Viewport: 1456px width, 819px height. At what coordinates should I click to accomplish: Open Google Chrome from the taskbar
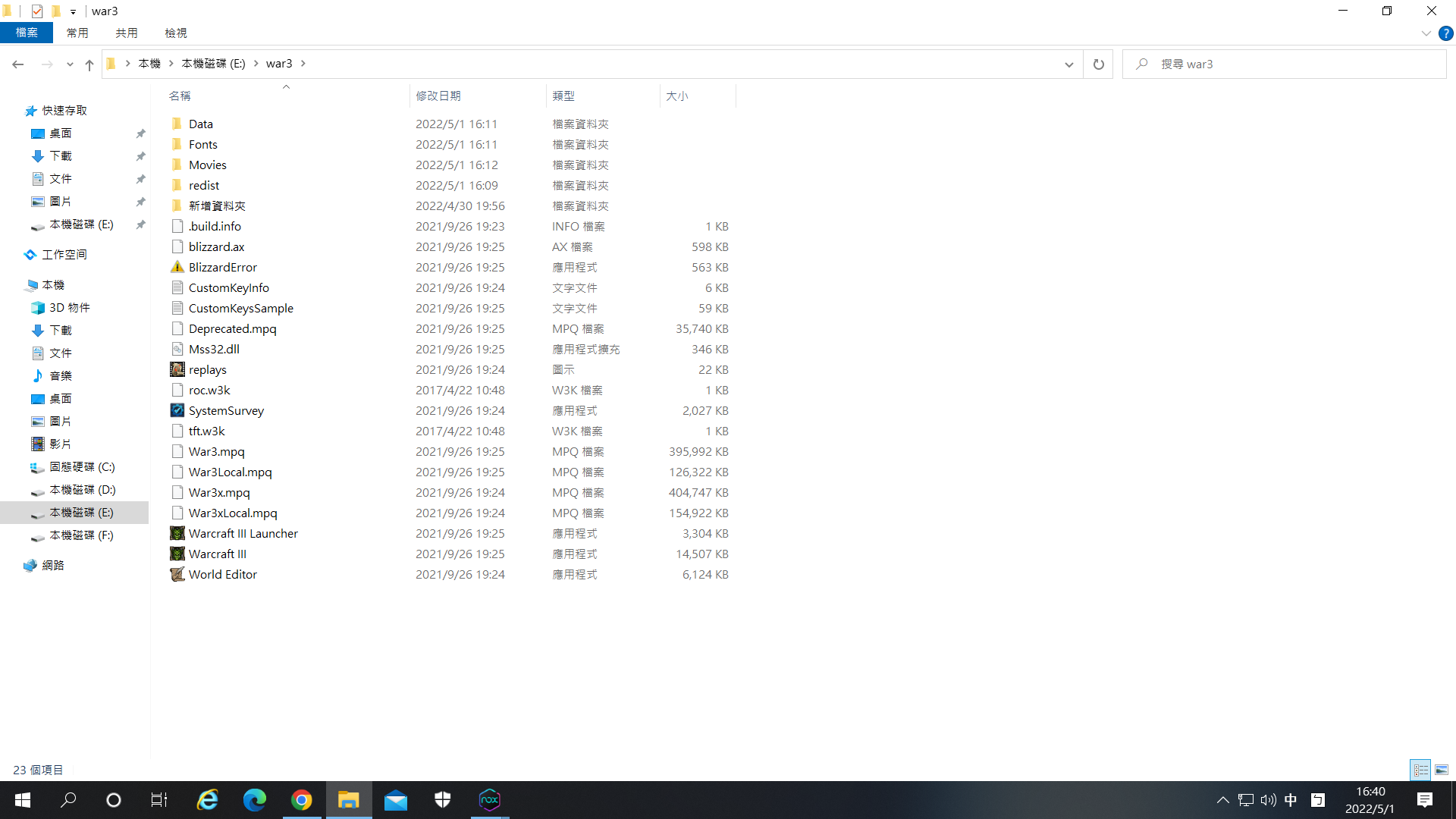302,799
